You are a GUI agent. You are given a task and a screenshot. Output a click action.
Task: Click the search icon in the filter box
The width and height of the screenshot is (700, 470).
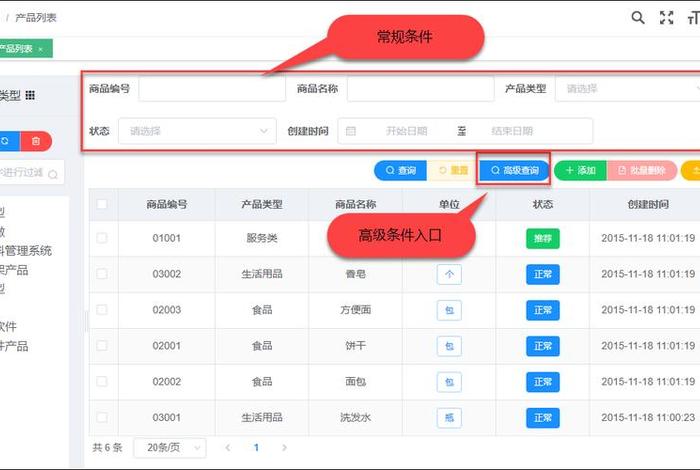tap(53, 174)
